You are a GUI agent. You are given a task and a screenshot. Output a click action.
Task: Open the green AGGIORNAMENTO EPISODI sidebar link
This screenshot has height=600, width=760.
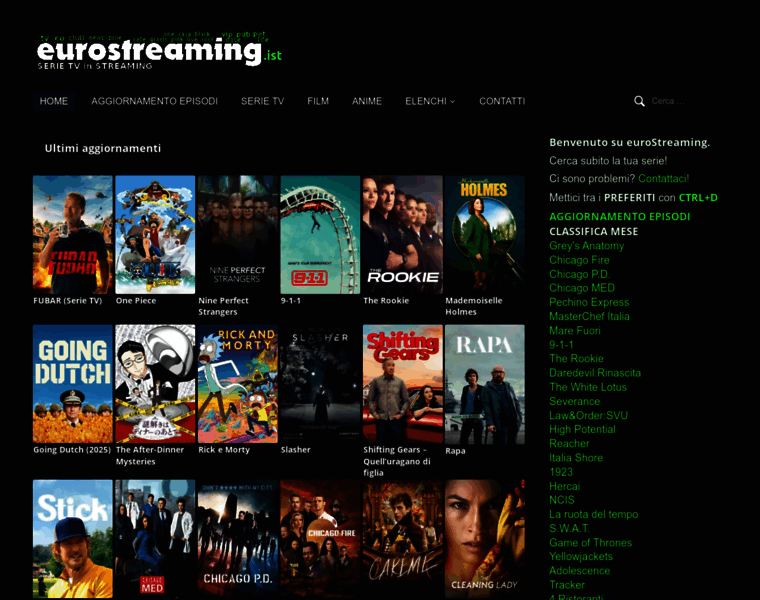tap(619, 217)
